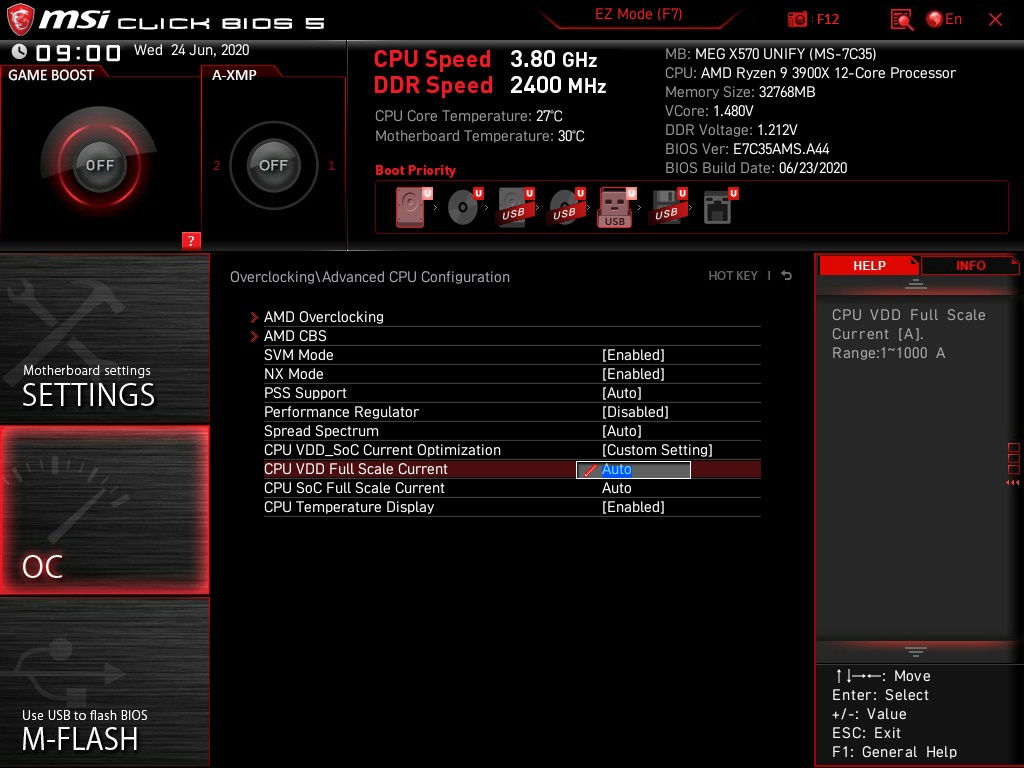The height and width of the screenshot is (768, 1024).
Task: Click the clock icon beside 09:00
Action: (x=20, y=51)
